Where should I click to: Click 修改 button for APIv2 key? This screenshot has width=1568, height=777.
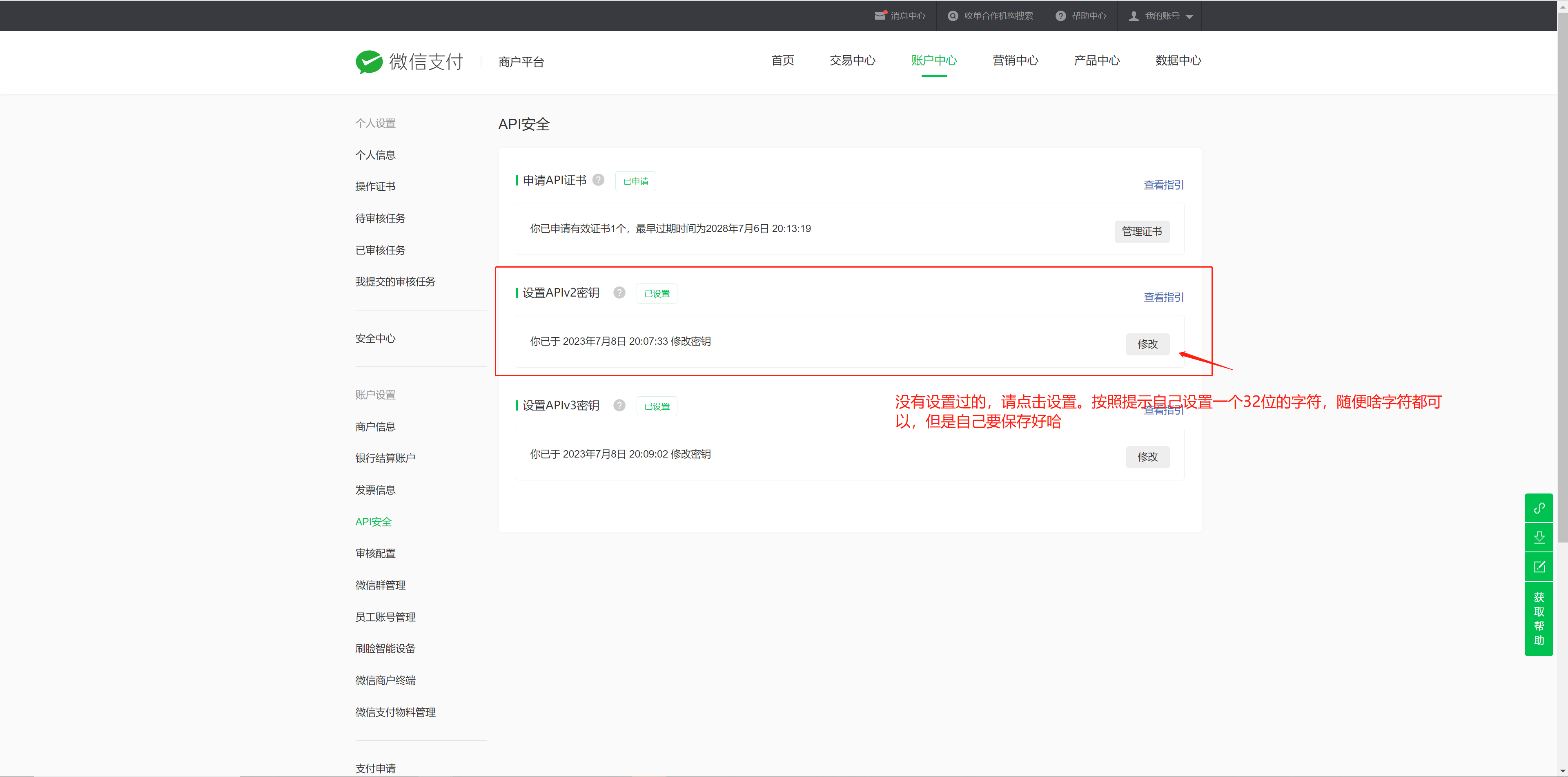click(x=1147, y=344)
